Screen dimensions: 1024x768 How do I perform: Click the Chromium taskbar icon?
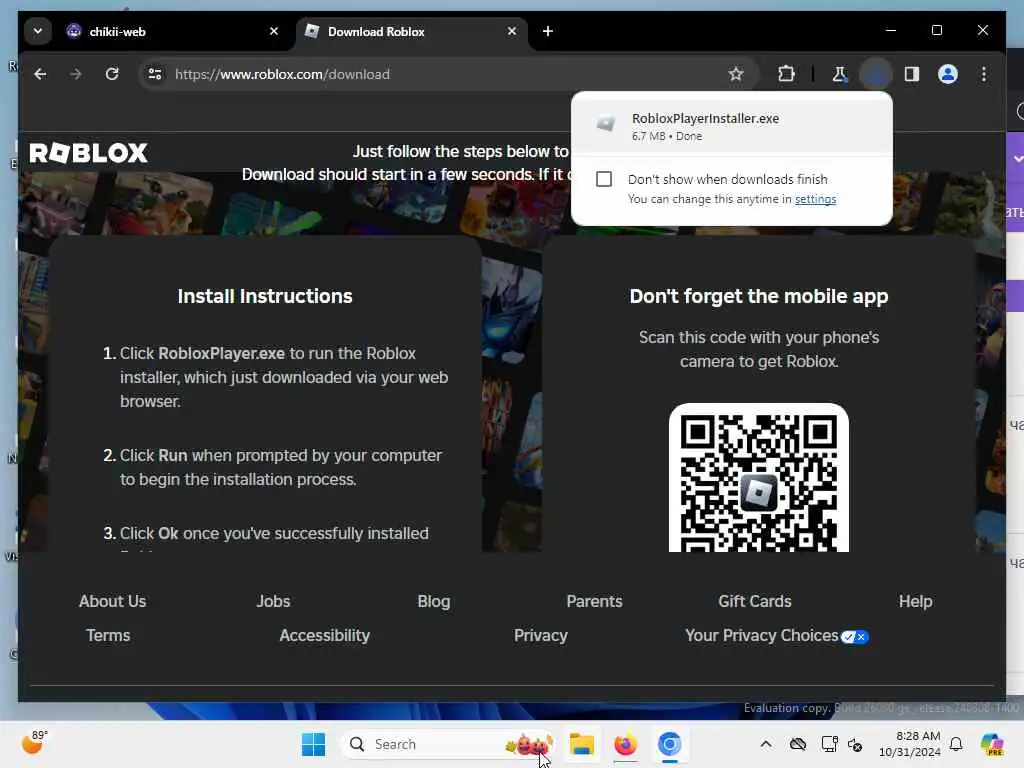click(669, 744)
